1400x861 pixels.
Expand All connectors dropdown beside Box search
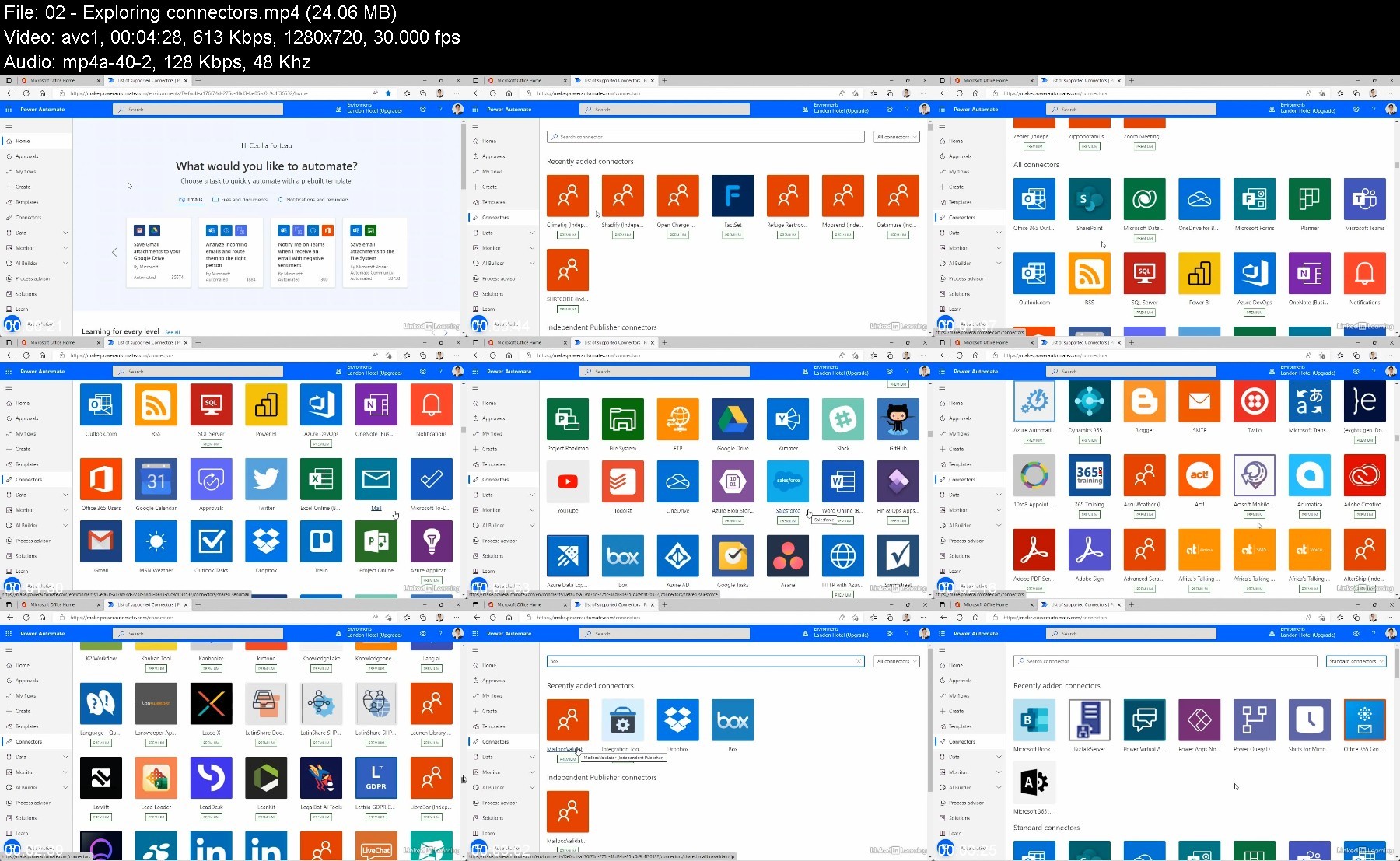pos(896,661)
